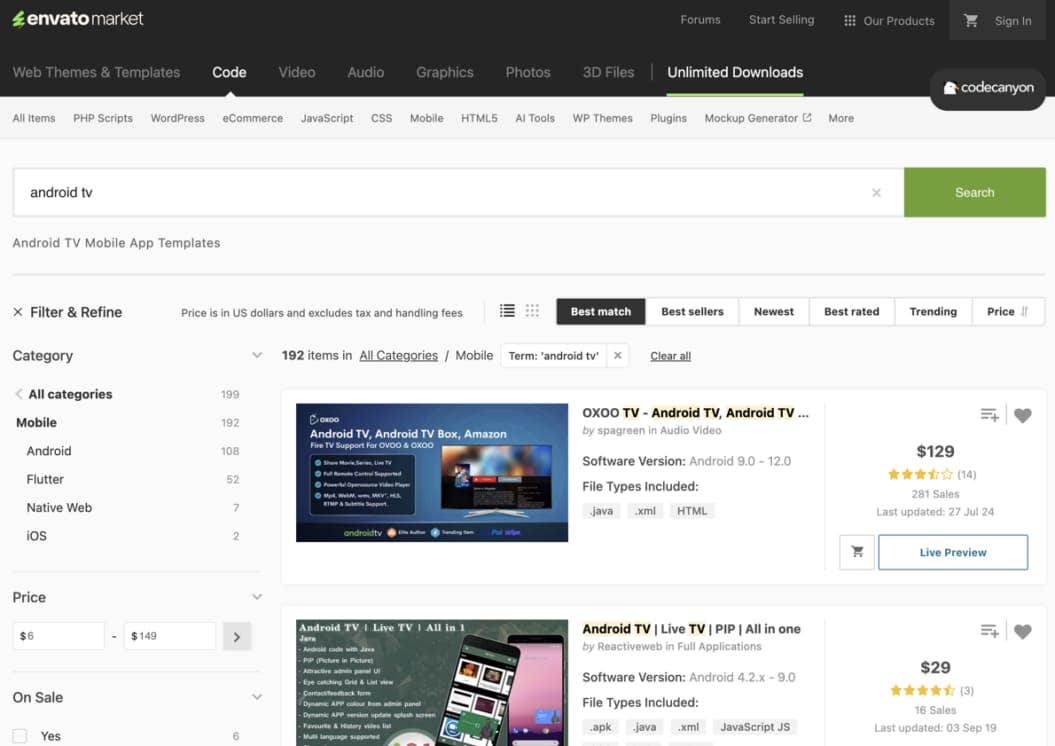Viewport: 1055px width, 746px height.
Task: Open Android TV Live TV product thumbnail
Action: coord(432,683)
